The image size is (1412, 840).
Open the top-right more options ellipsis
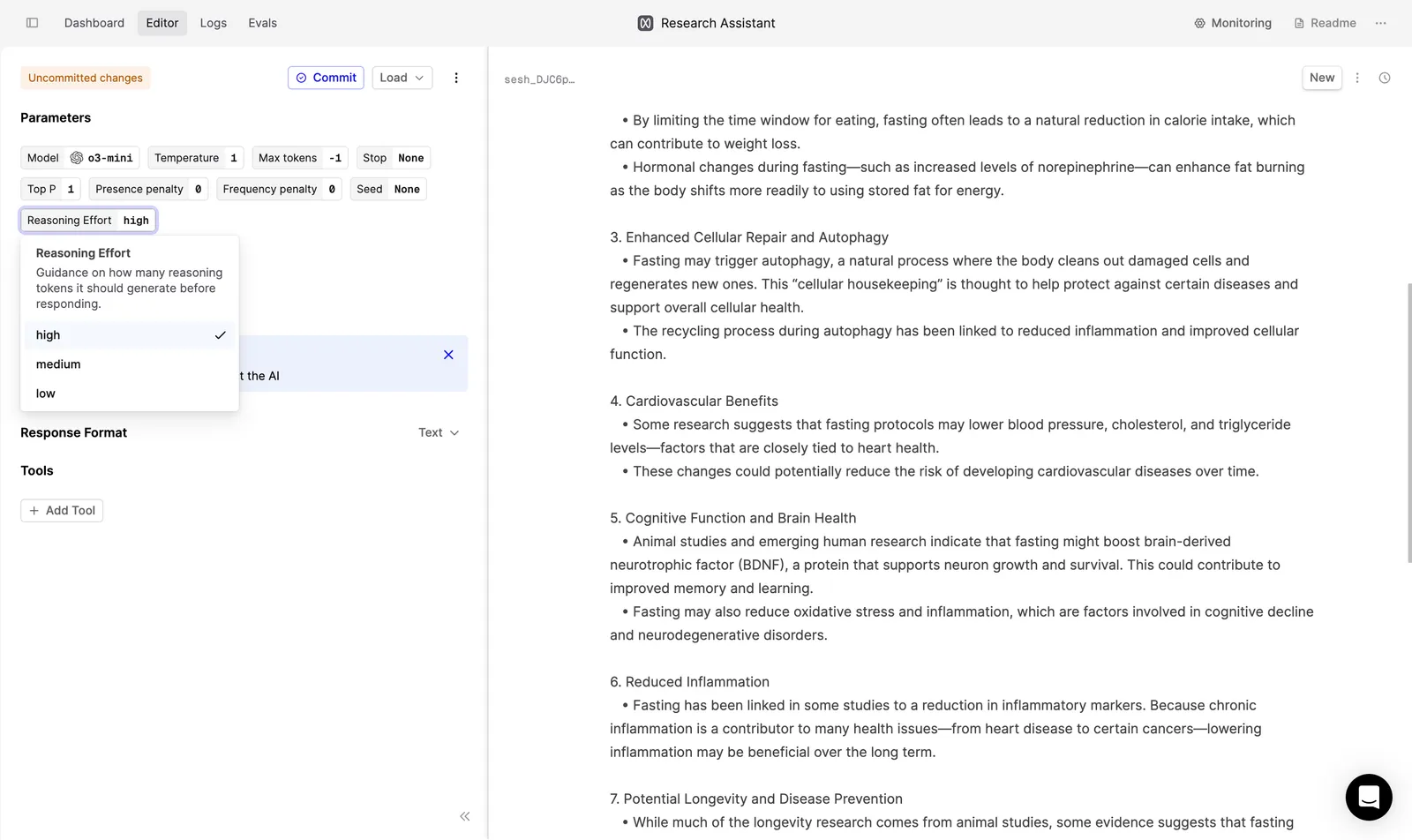pos(1381,23)
